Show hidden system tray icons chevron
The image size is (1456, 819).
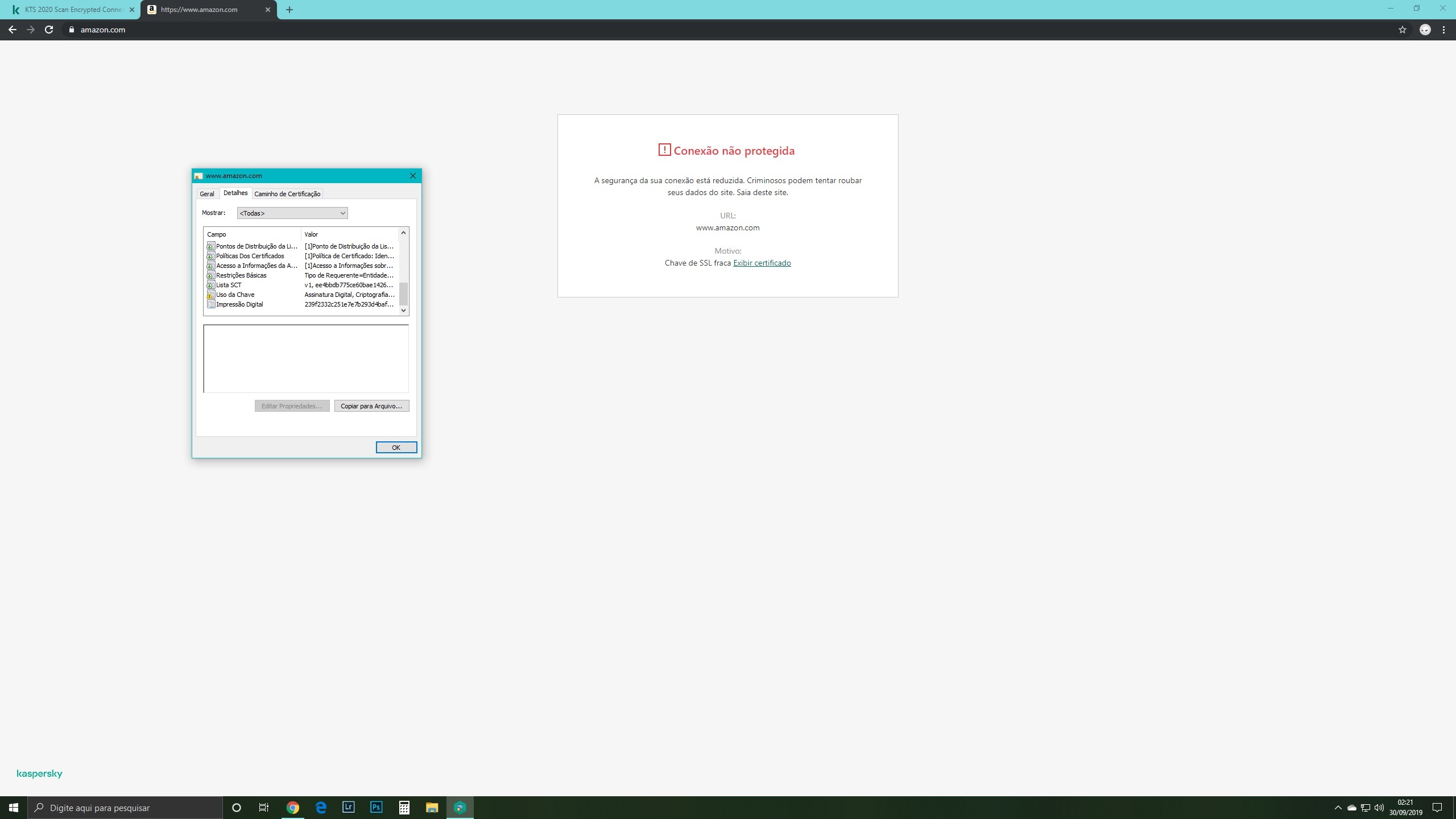click(1338, 808)
